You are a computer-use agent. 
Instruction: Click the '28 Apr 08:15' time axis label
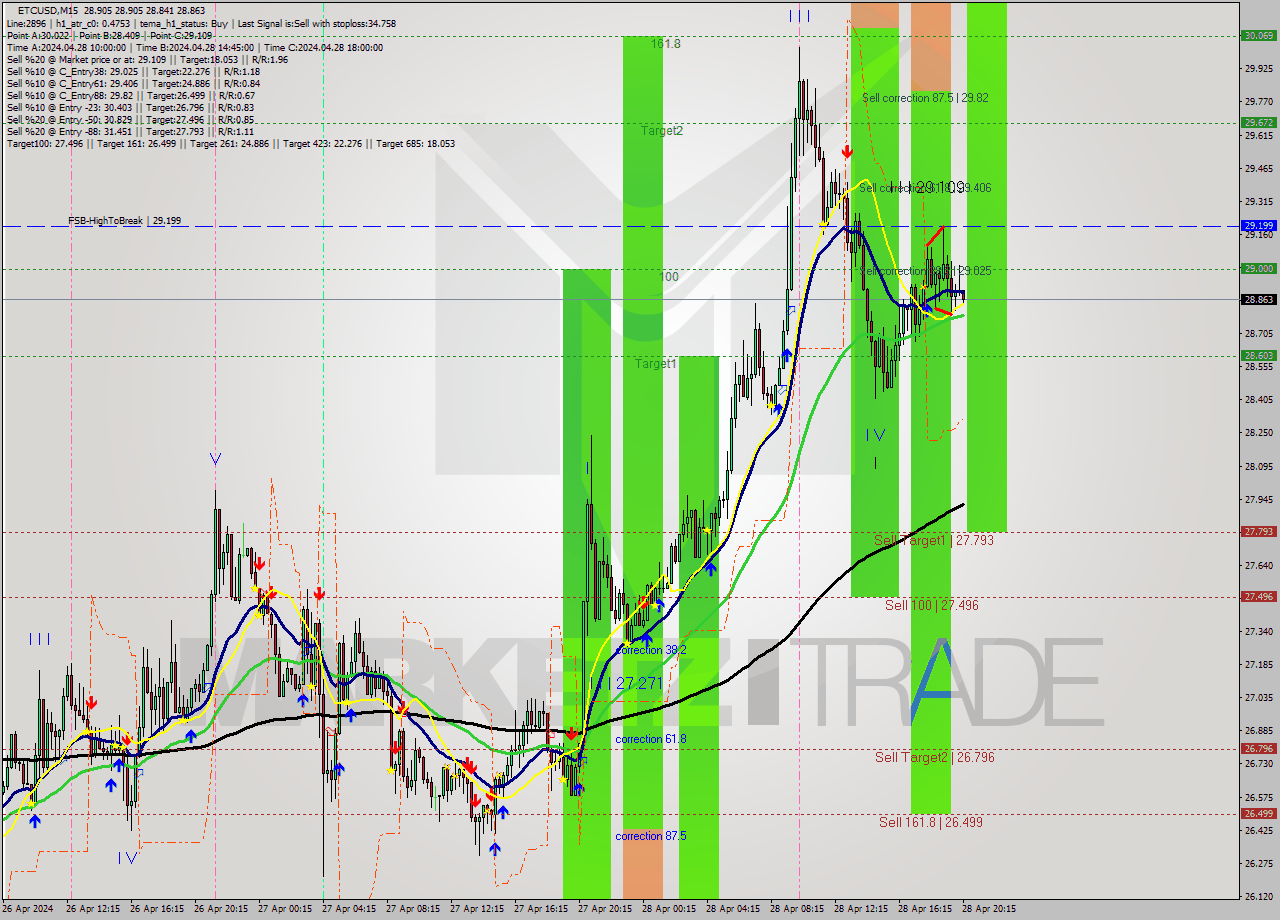coord(797,909)
